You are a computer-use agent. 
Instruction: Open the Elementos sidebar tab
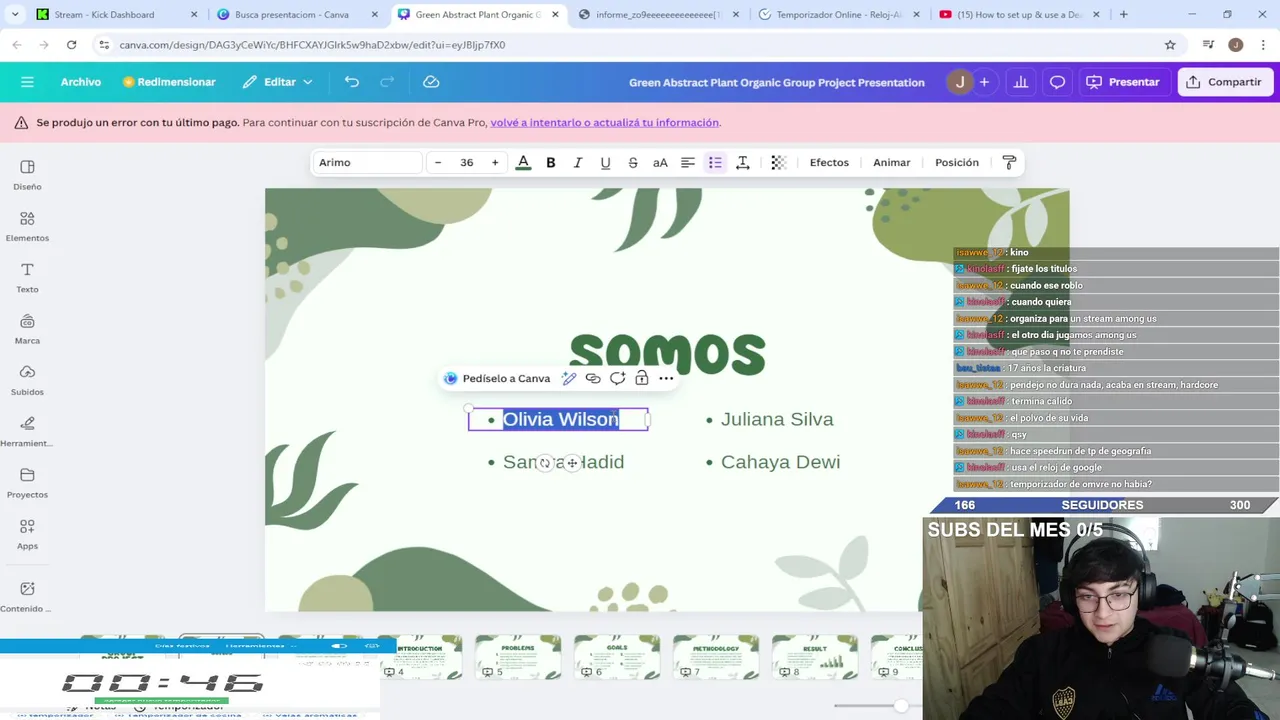27,226
